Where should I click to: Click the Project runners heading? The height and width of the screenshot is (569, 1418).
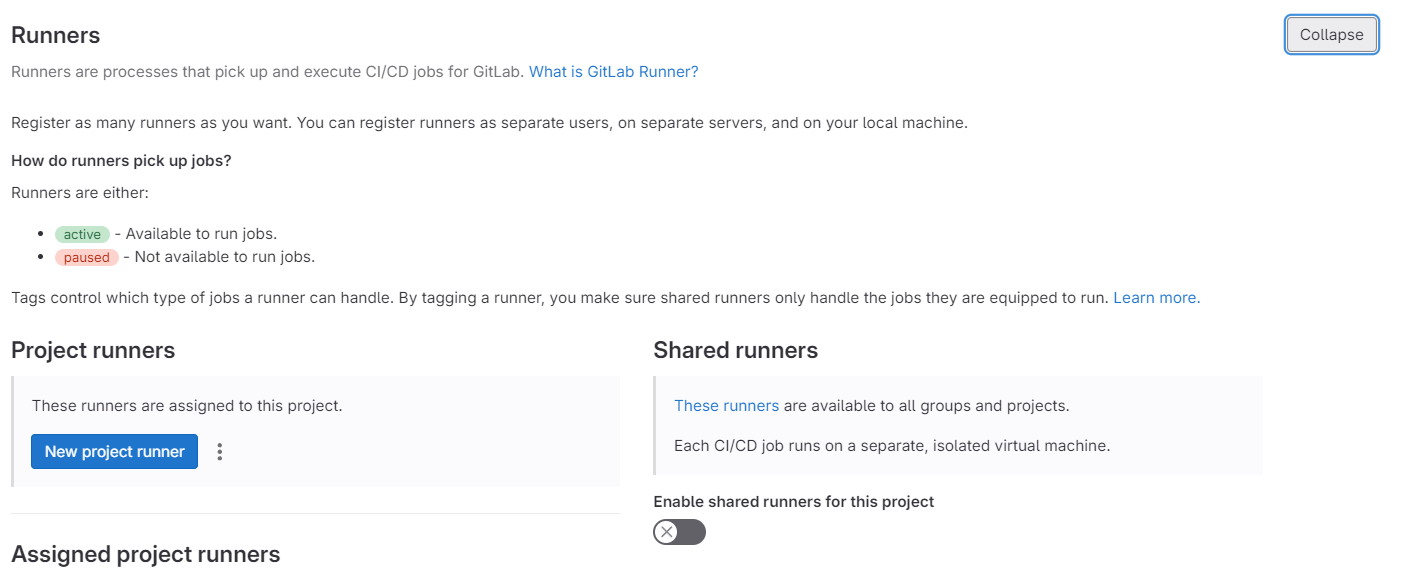93,350
